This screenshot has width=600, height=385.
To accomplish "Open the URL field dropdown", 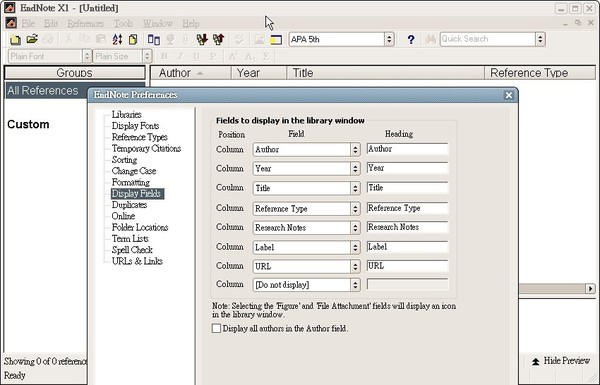I will click(355, 266).
